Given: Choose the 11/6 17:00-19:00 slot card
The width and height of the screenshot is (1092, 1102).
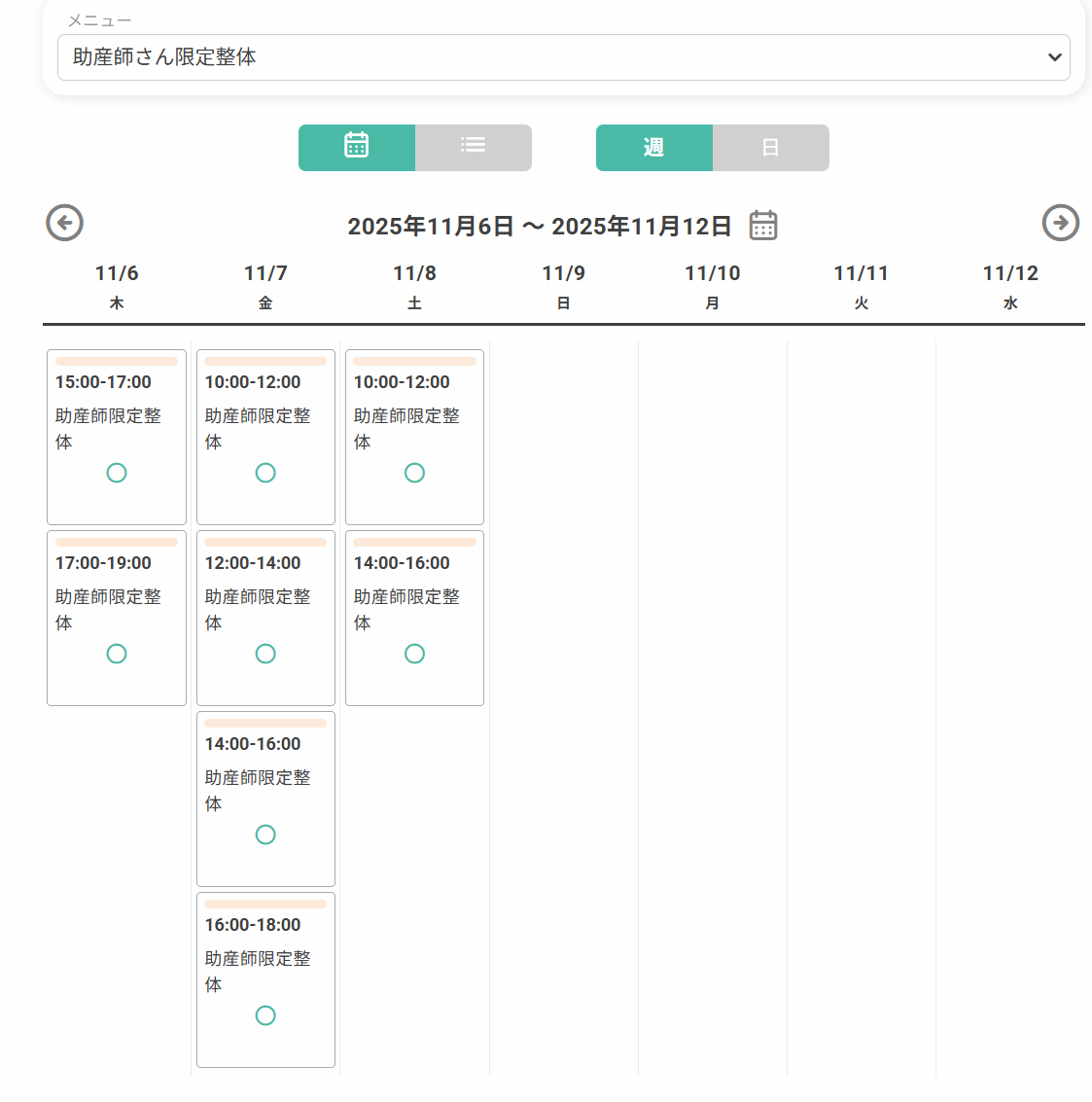Looking at the screenshot, I should tap(117, 618).
